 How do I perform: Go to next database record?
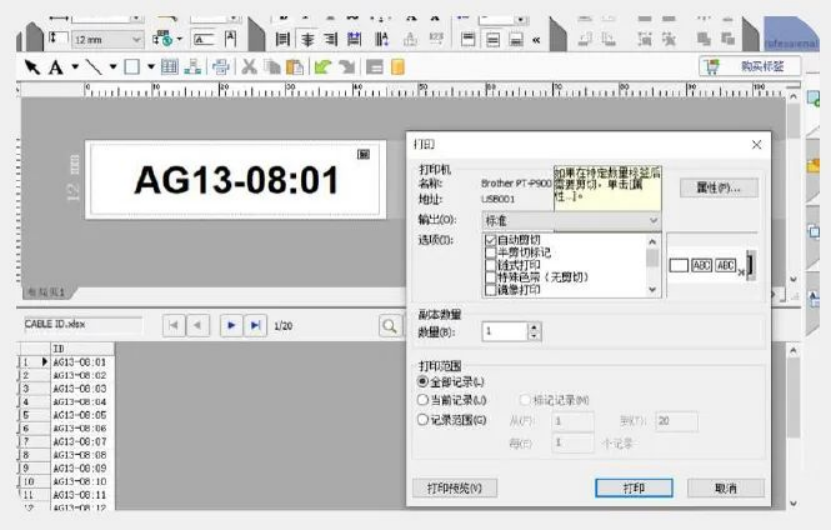pos(230,325)
